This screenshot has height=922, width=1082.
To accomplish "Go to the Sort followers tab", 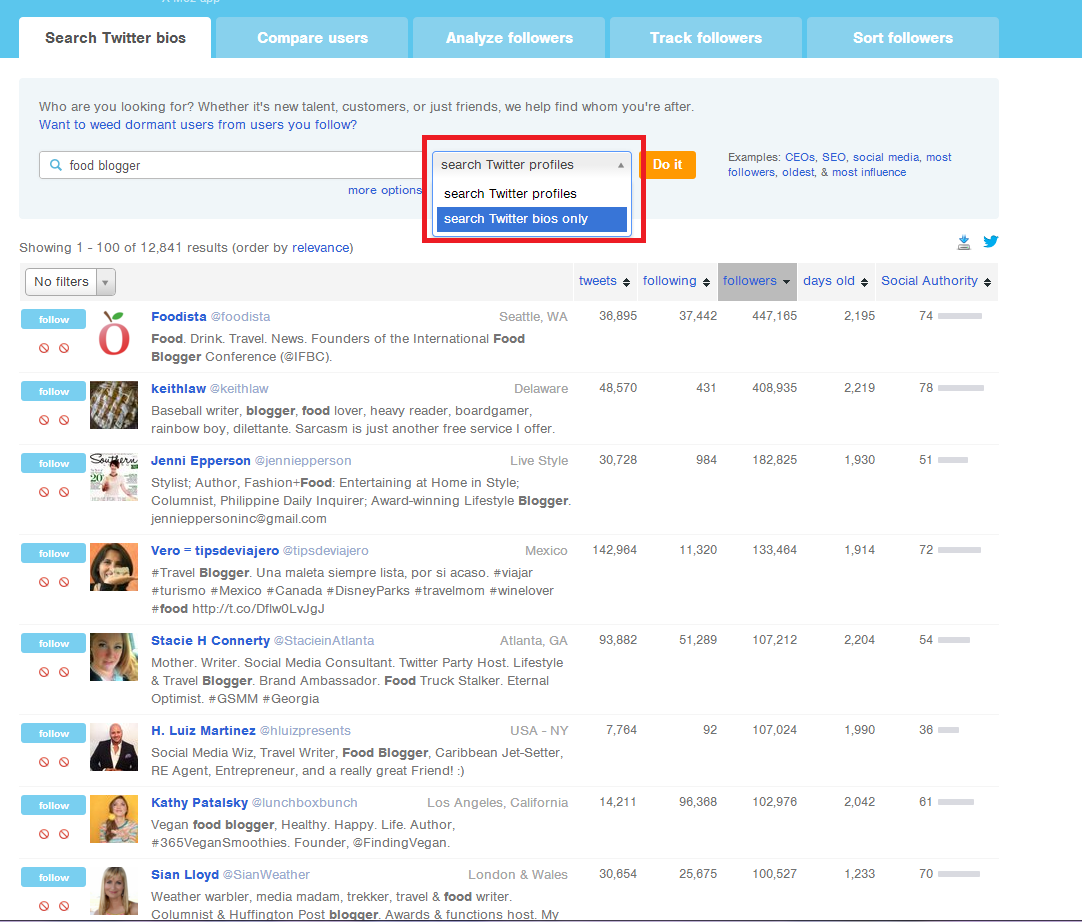I will tap(903, 38).
